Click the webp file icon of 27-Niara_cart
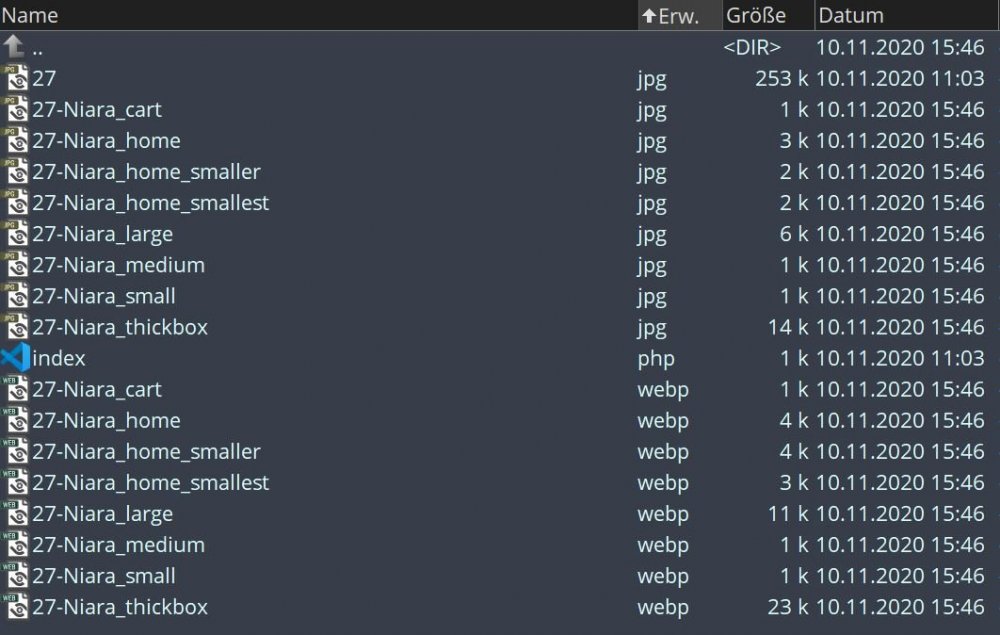Viewport: 1000px width, 635px height. (16, 389)
